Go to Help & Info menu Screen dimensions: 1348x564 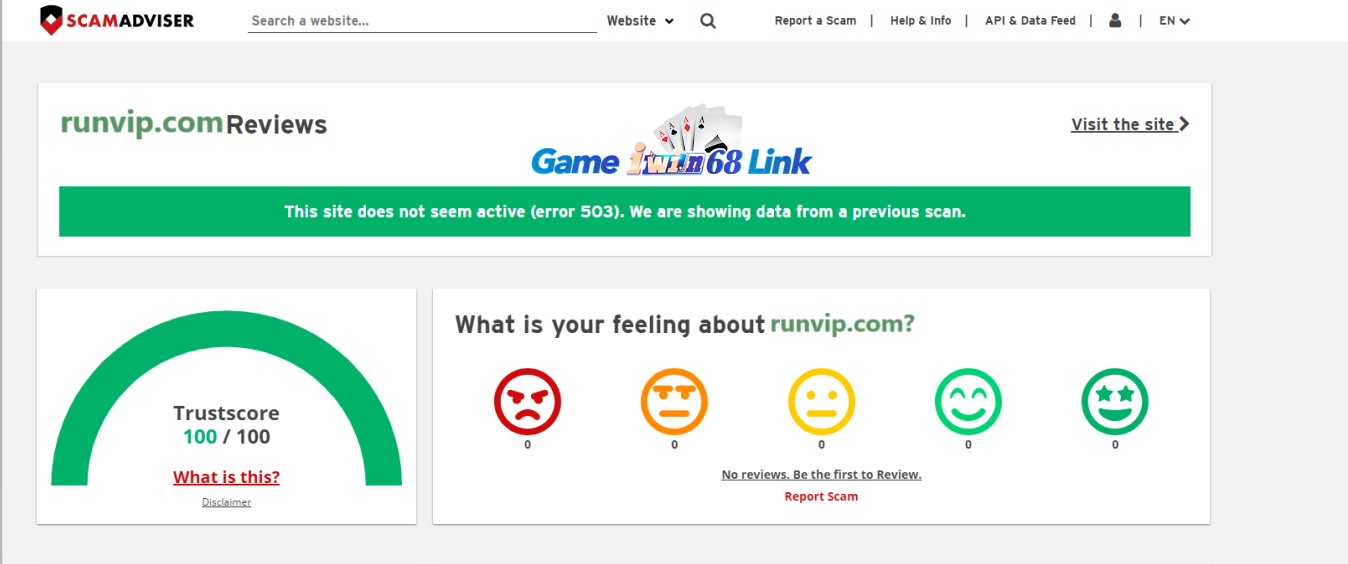tap(920, 21)
